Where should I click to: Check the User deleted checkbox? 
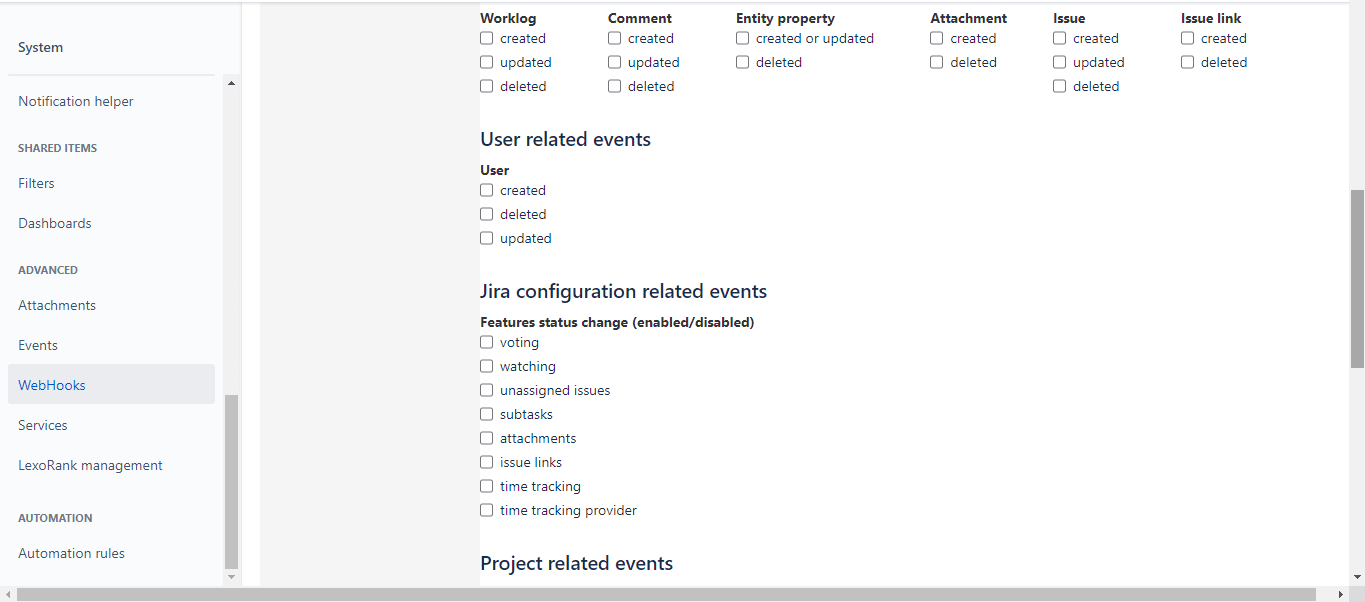(x=487, y=215)
